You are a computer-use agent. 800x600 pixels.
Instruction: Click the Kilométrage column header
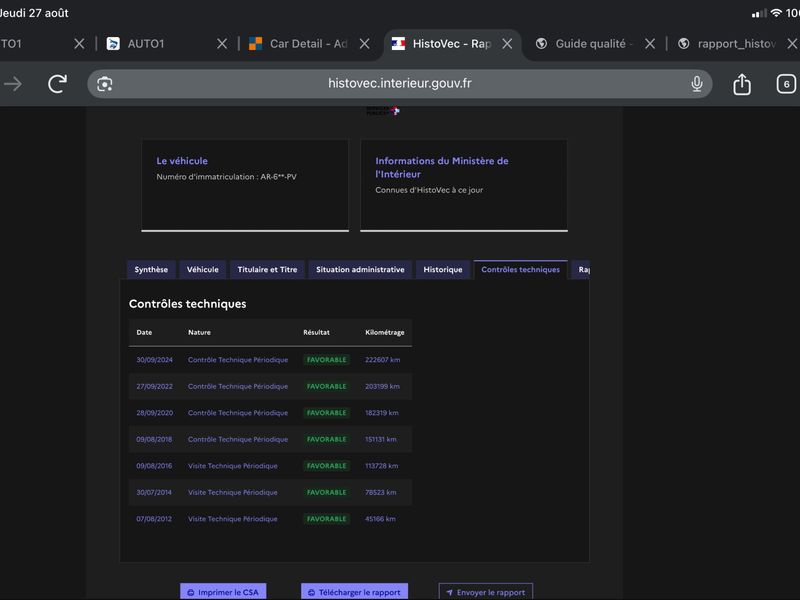(385, 332)
